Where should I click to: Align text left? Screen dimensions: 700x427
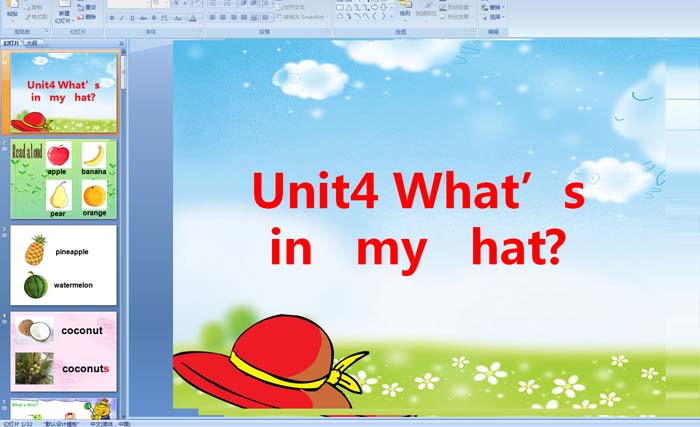coord(212,17)
